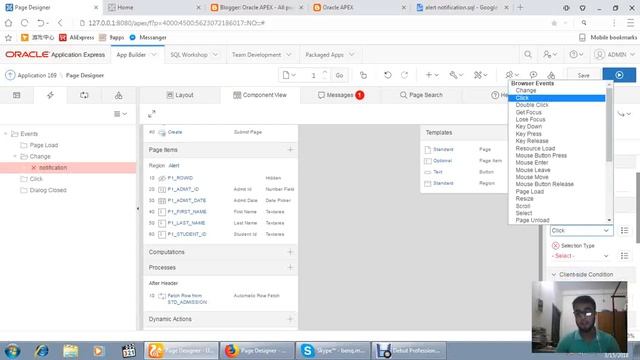Open Skype from the taskbar
Screen dimensions: 640x360
tap(333, 351)
